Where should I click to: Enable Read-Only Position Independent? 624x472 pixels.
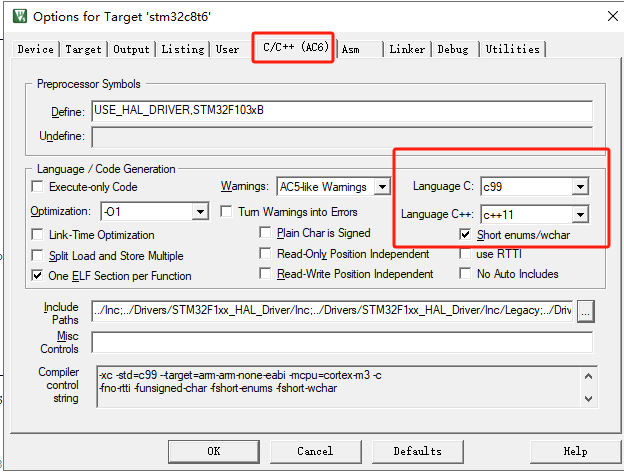(265, 253)
